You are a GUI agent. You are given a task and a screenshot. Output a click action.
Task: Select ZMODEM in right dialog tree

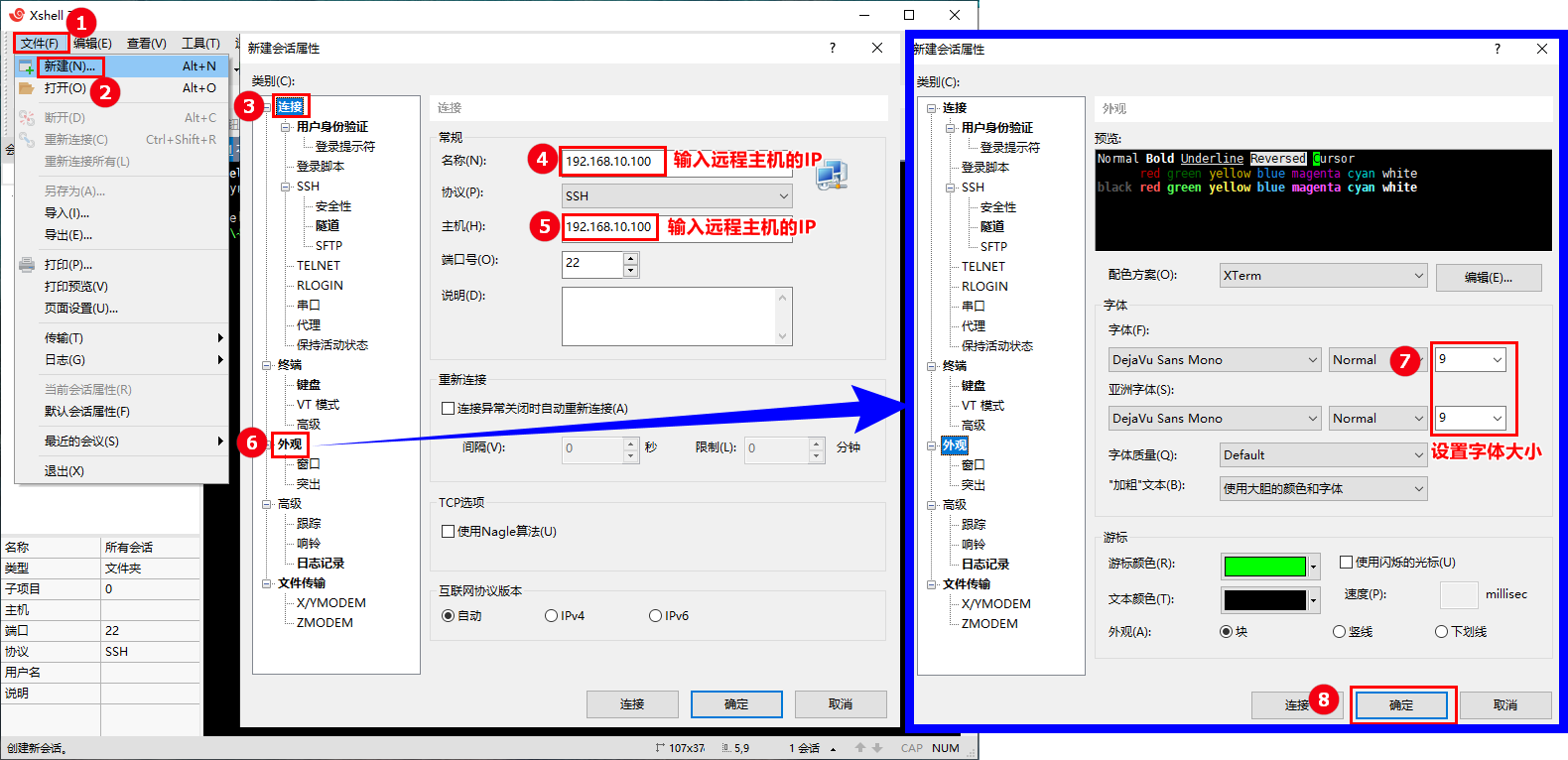(989, 624)
